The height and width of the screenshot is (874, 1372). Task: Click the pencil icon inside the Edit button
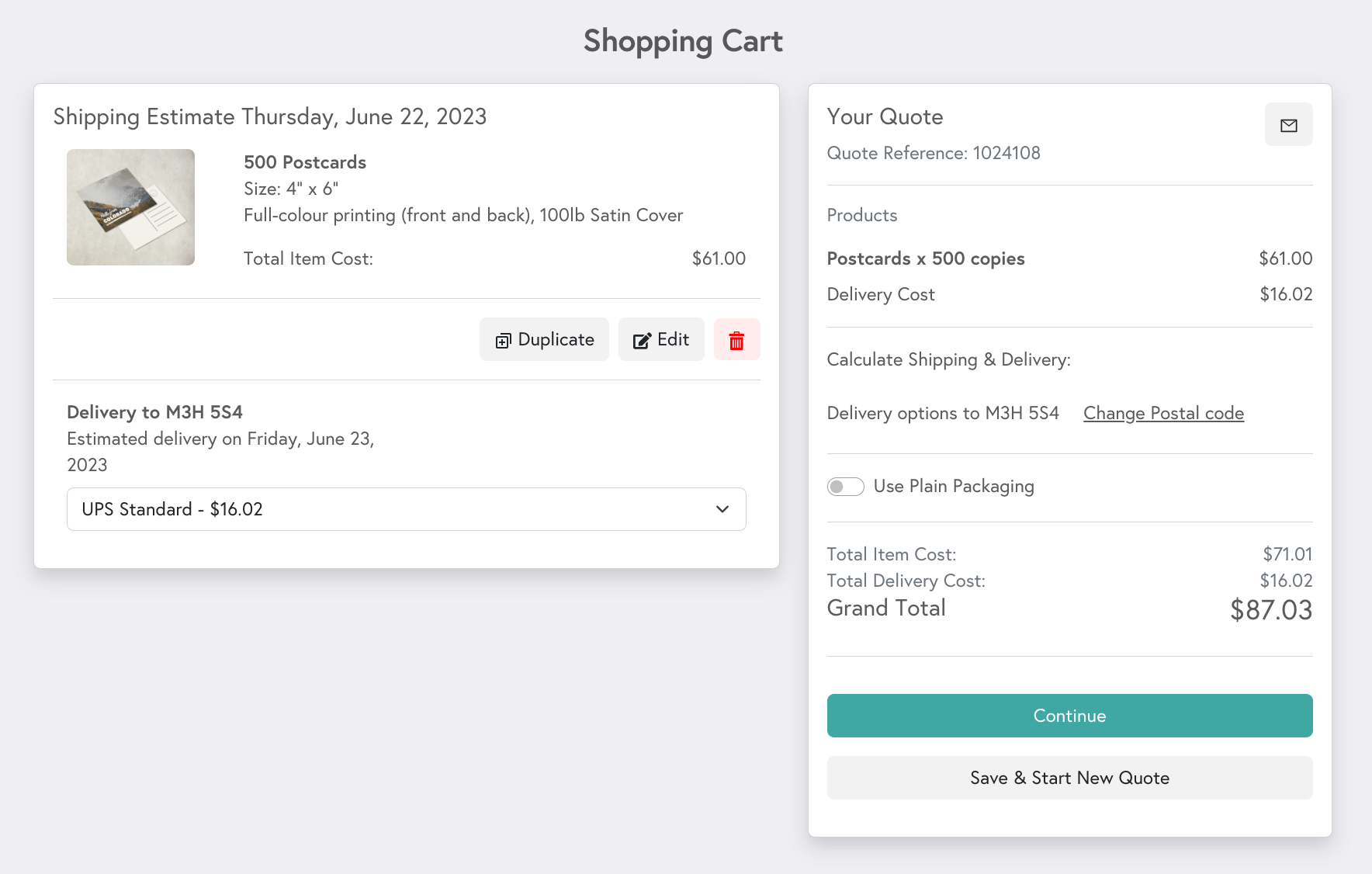[x=641, y=339]
